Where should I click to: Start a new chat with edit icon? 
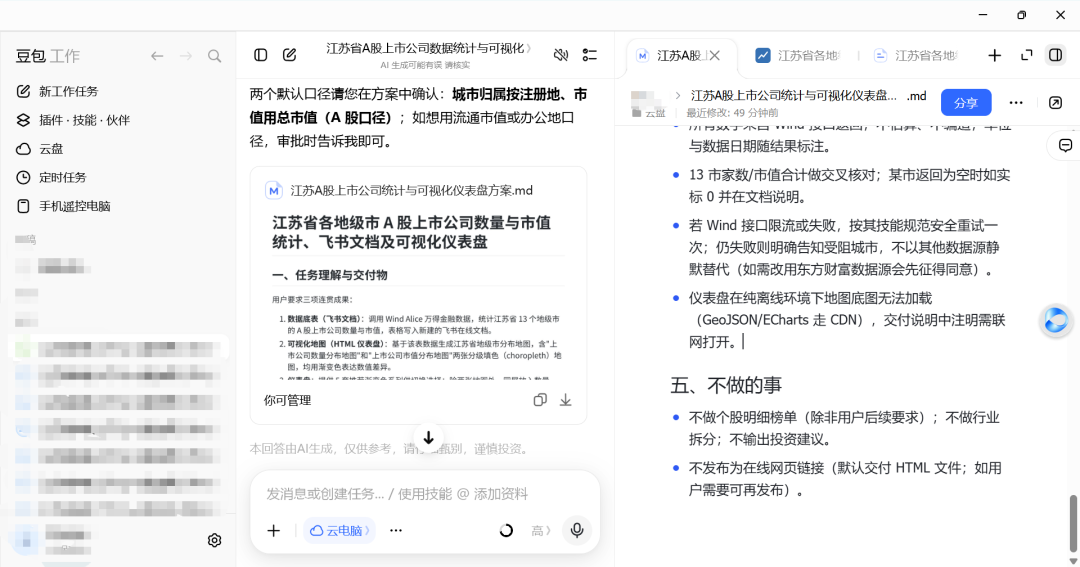click(x=289, y=55)
